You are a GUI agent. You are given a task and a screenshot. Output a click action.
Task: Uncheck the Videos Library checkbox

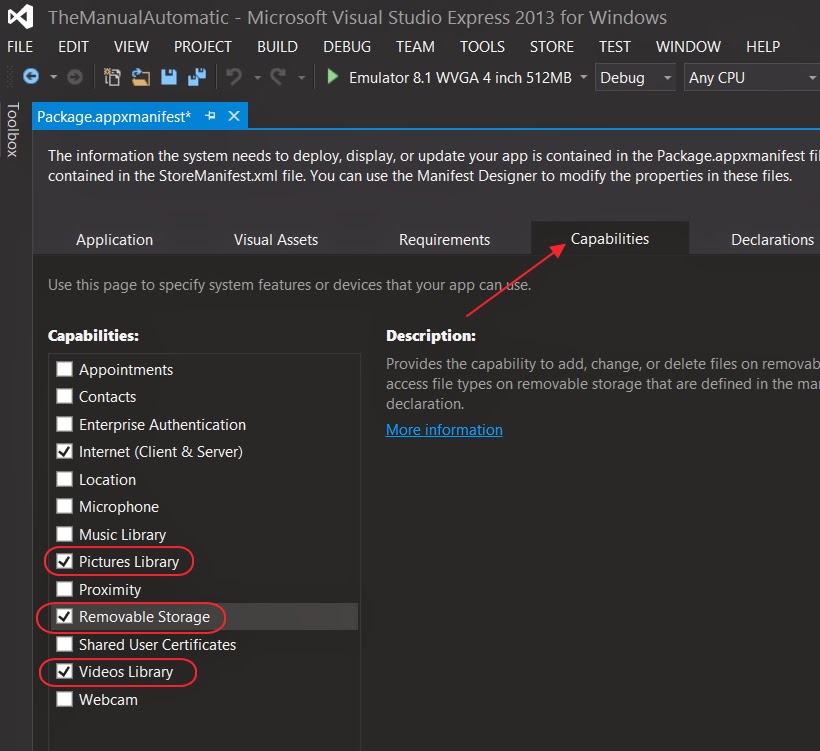(64, 671)
